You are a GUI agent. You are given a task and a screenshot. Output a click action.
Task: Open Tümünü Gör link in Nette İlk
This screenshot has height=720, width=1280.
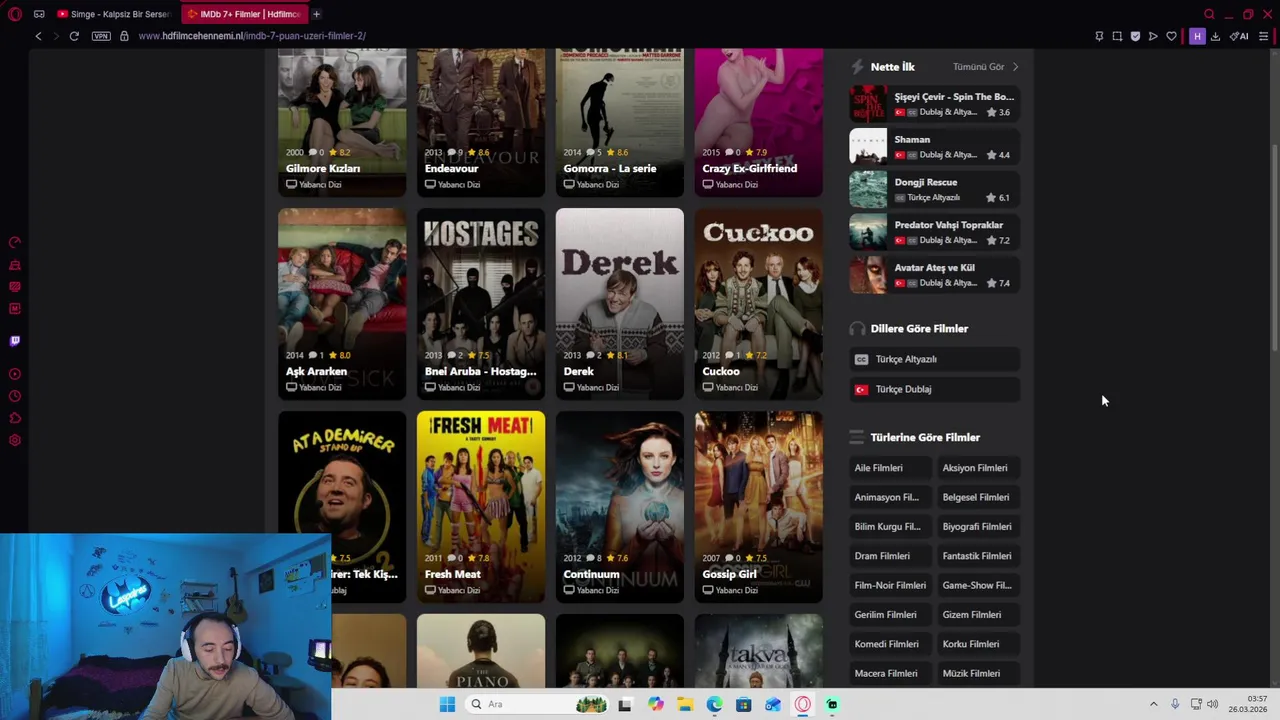[978, 67]
